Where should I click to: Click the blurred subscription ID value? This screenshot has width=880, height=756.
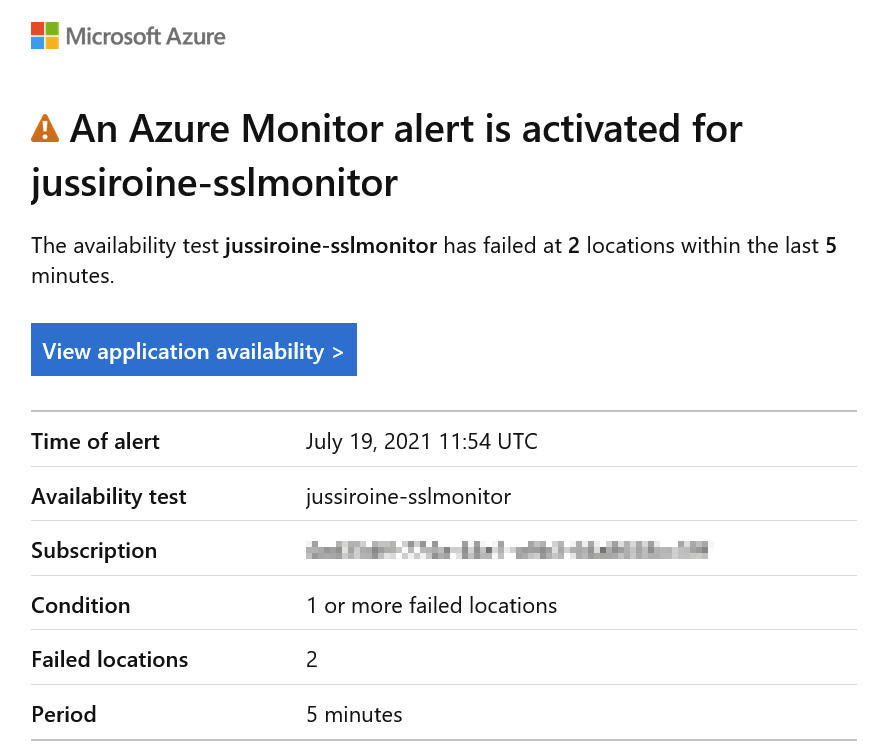coord(507,550)
